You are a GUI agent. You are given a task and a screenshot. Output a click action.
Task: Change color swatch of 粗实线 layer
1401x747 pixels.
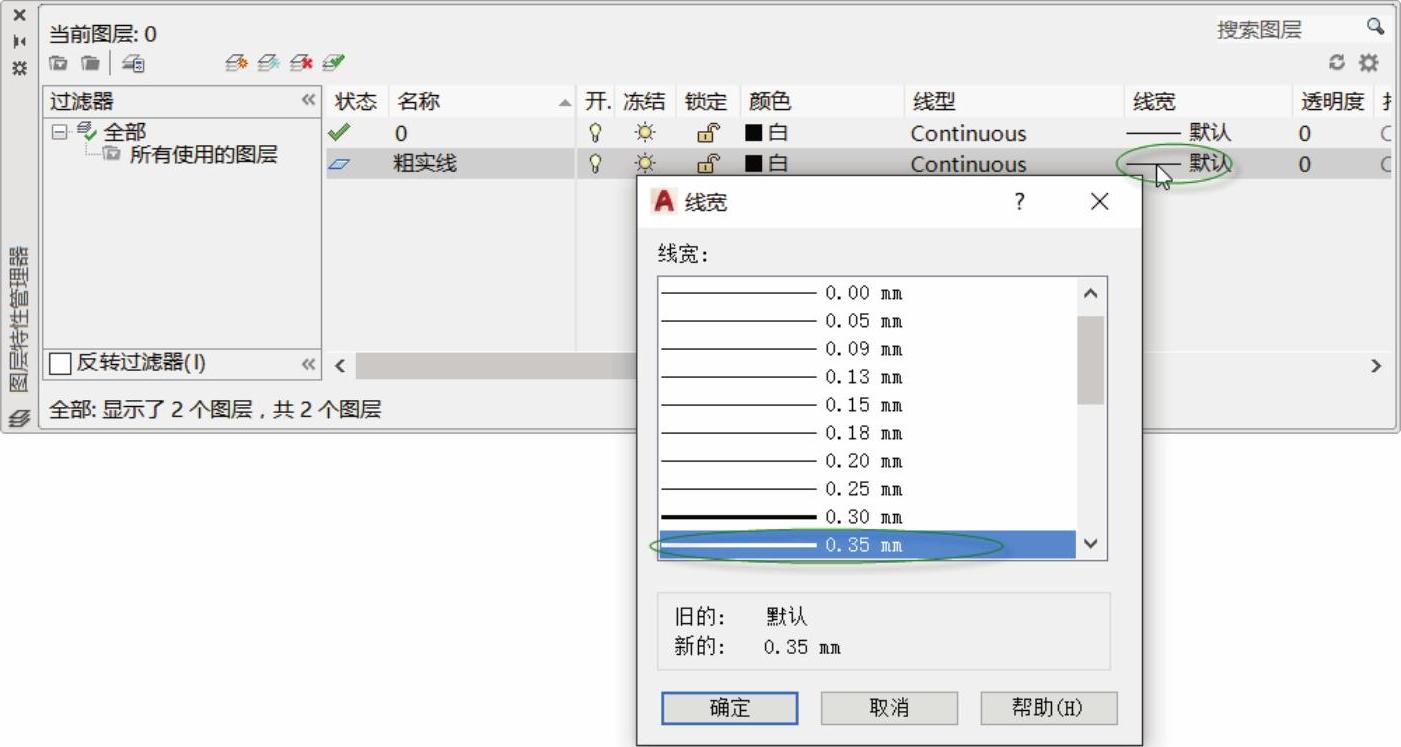tap(754, 164)
